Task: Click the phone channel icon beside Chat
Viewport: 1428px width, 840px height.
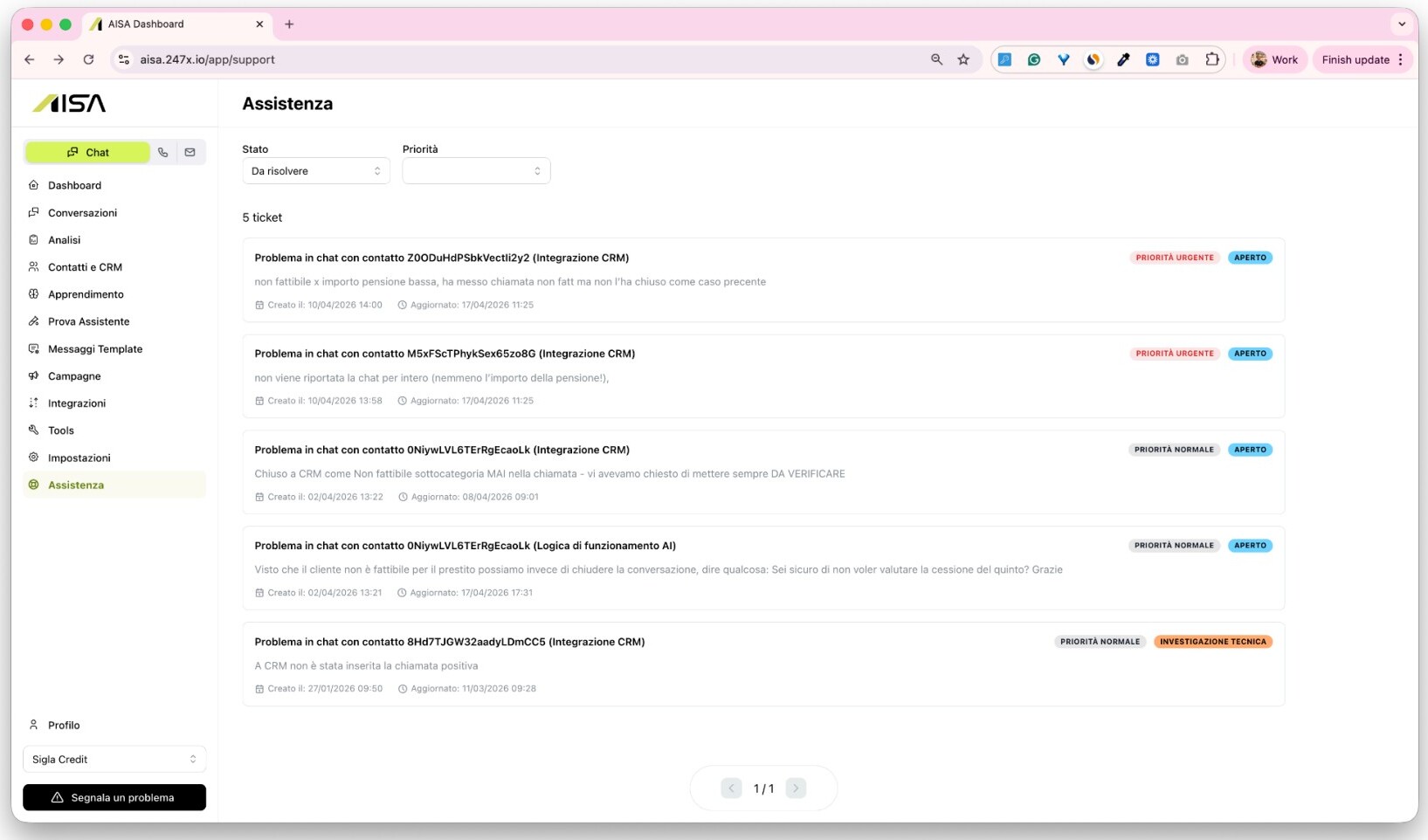Action: click(163, 152)
